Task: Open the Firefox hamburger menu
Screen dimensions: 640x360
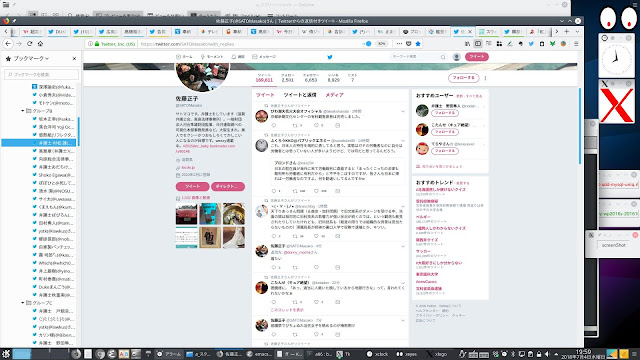Action: [576, 44]
